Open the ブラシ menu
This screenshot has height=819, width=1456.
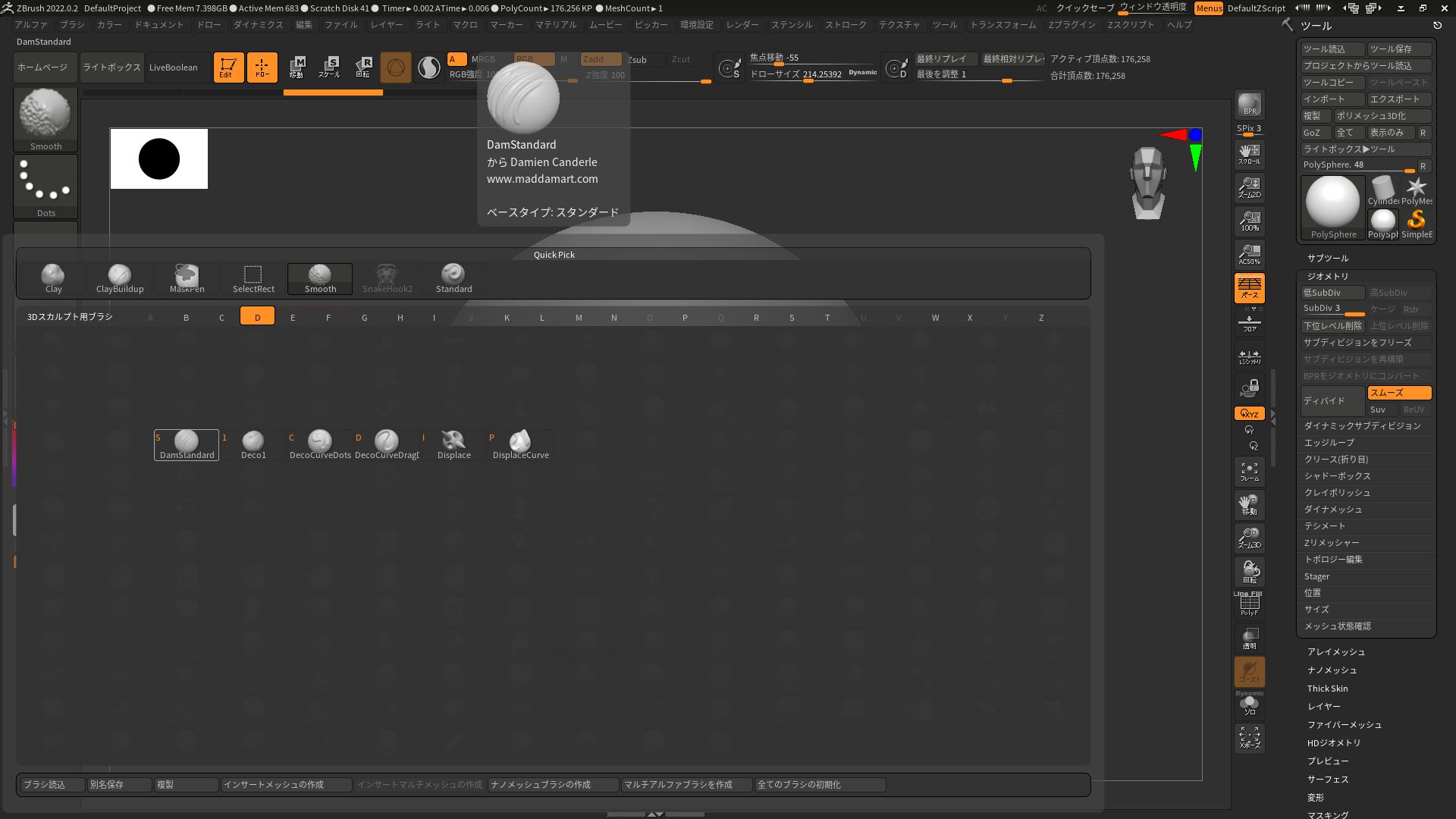pyautogui.click(x=72, y=25)
